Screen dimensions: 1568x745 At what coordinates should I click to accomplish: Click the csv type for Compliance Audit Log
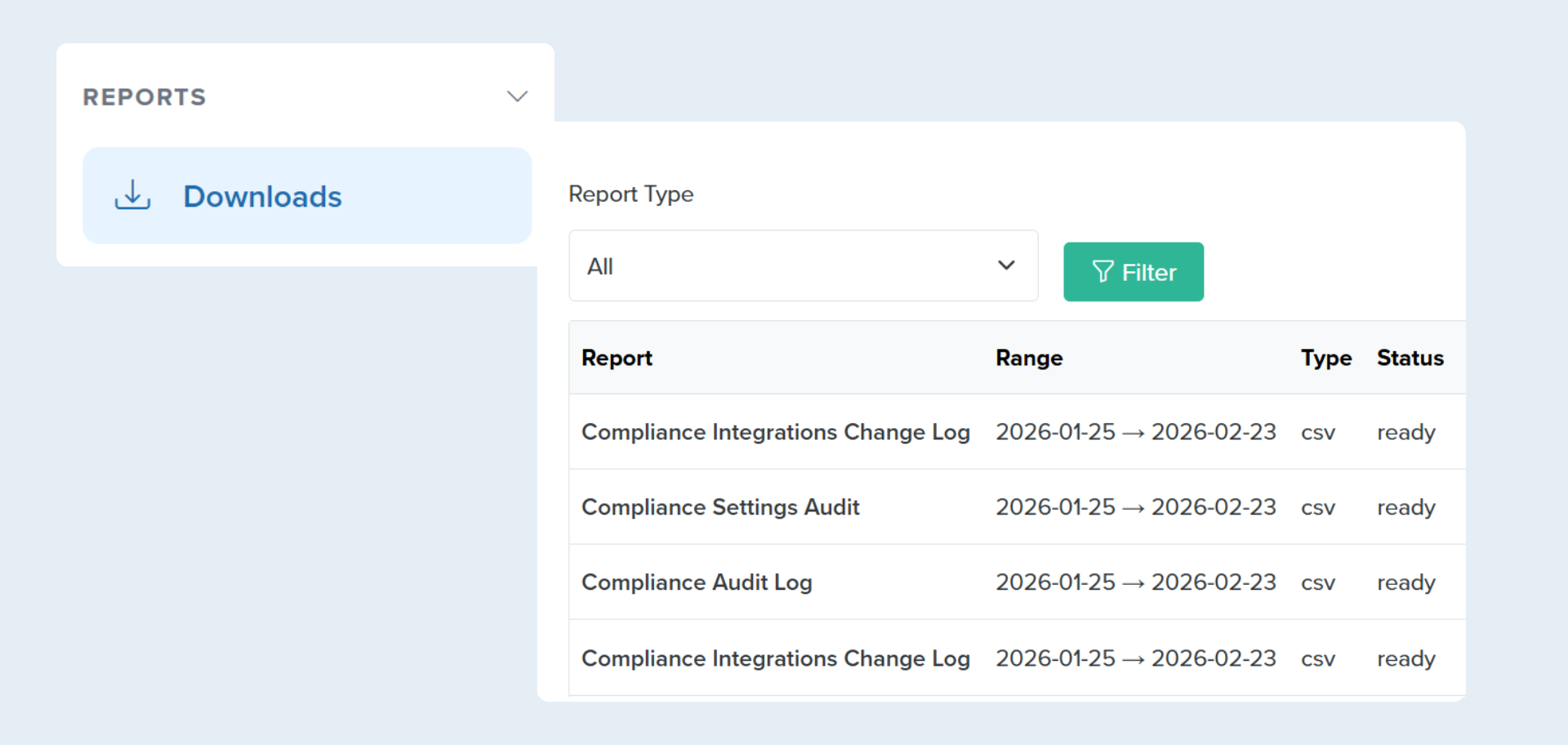pyautogui.click(x=1318, y=582)
